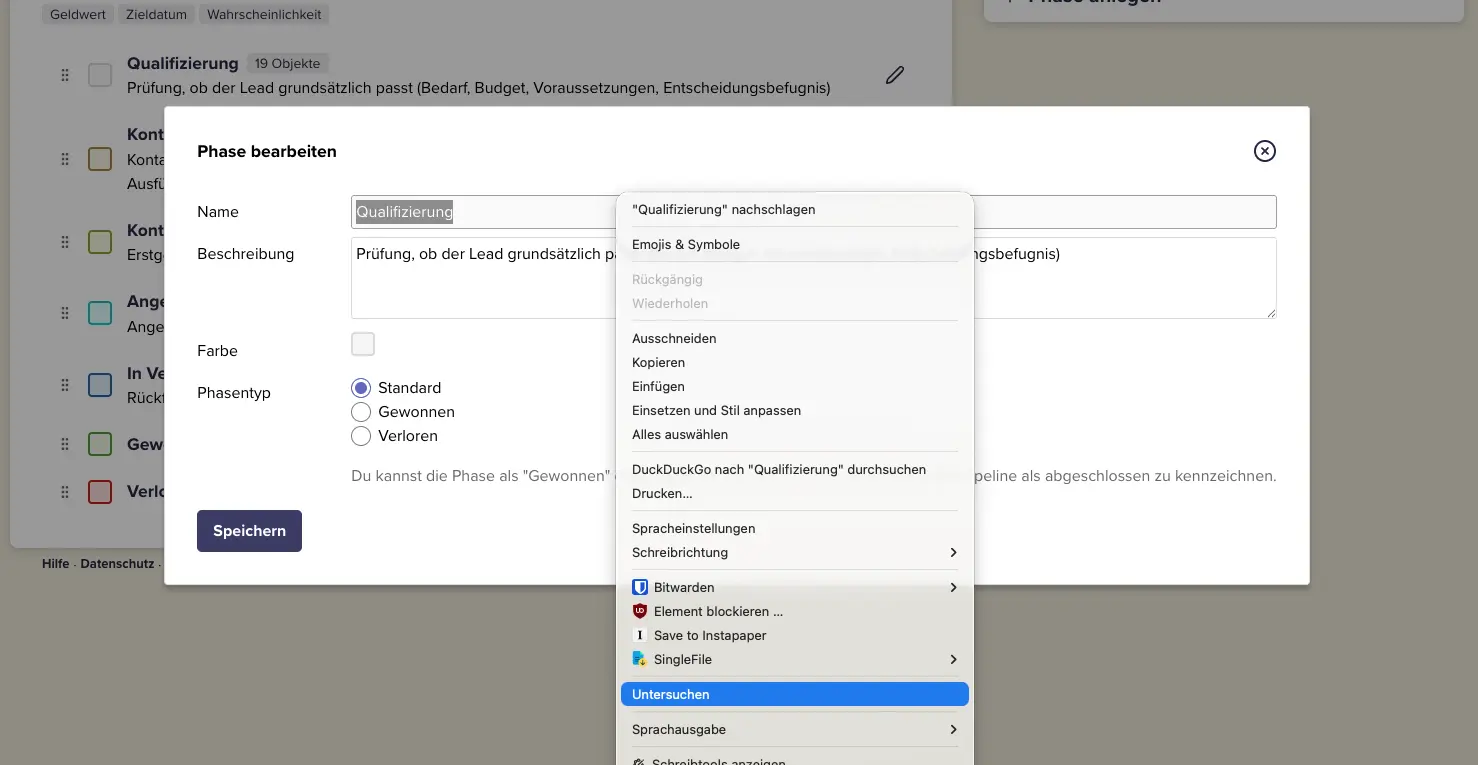Expand the Schreibrichtung submenu
This screenshot has height=765, width=1478.
[953, 552]
